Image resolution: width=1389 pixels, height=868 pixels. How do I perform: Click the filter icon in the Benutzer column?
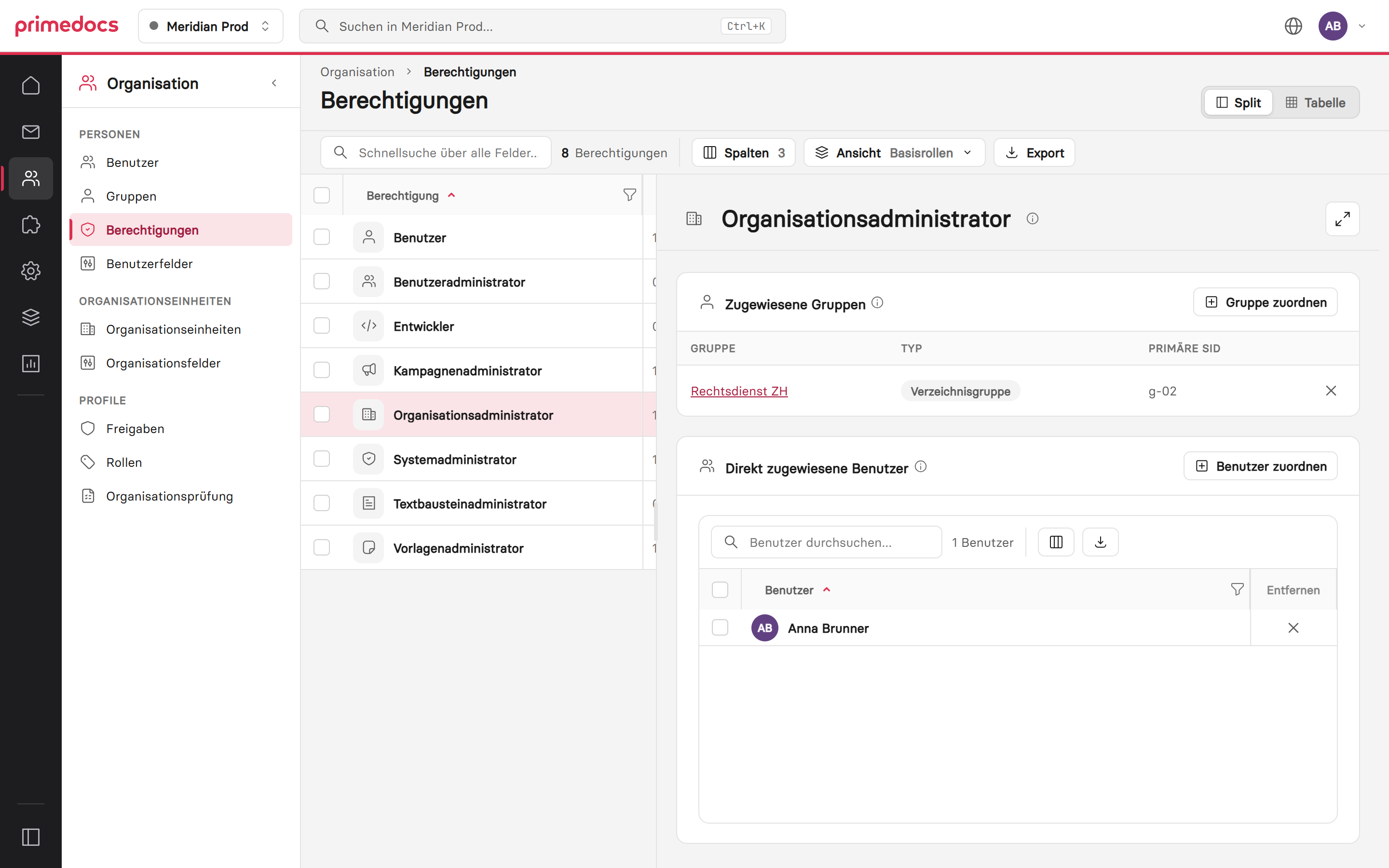(x=1237, y=590)
